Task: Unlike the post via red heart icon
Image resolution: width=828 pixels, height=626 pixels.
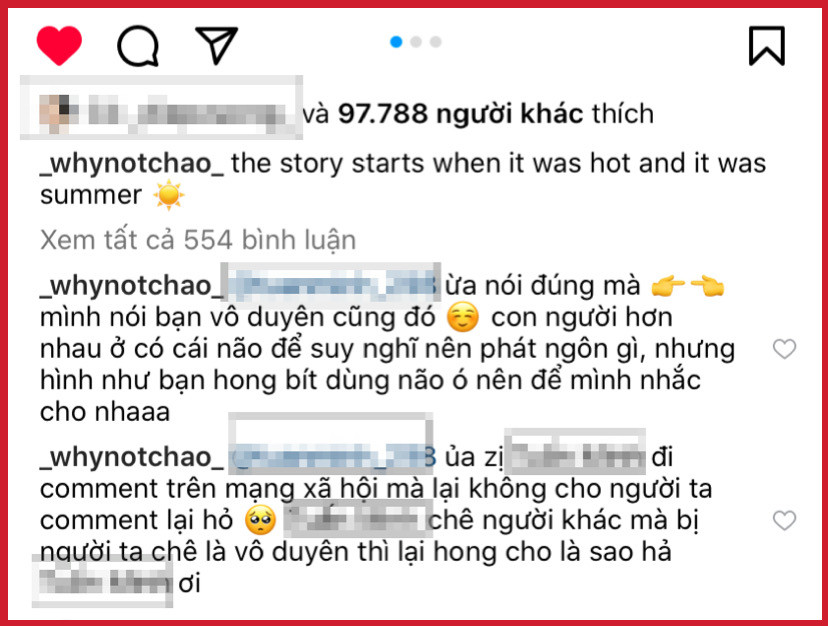Action: coord(59,45)
